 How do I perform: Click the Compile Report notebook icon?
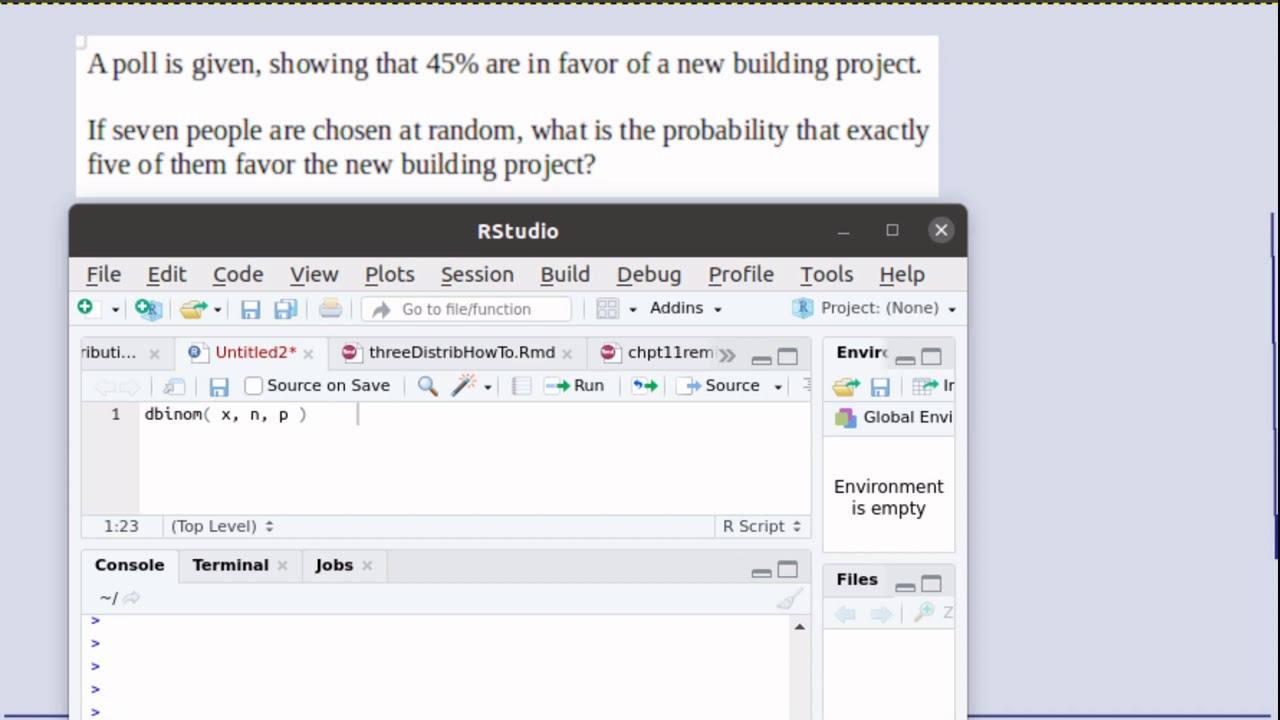click(521, 386)
